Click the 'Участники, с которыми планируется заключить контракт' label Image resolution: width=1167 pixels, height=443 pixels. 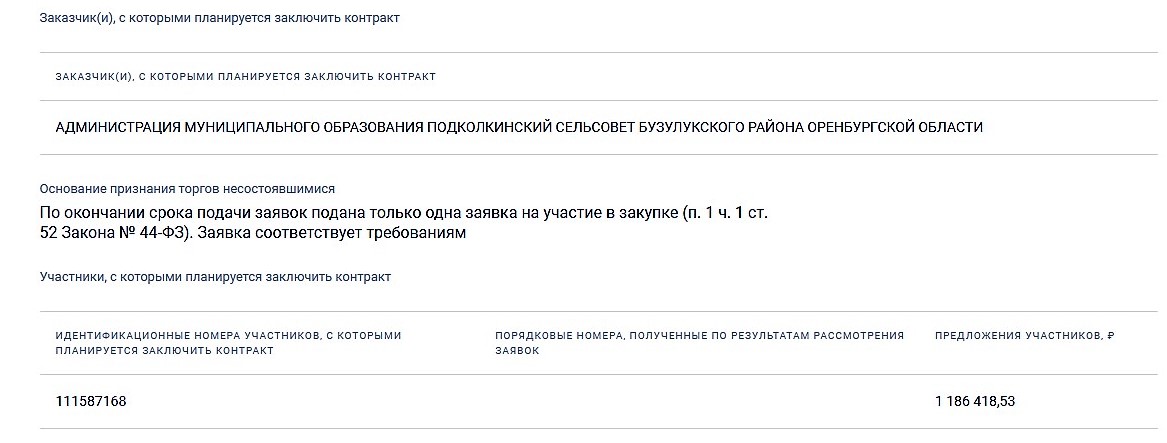[215, 276]
